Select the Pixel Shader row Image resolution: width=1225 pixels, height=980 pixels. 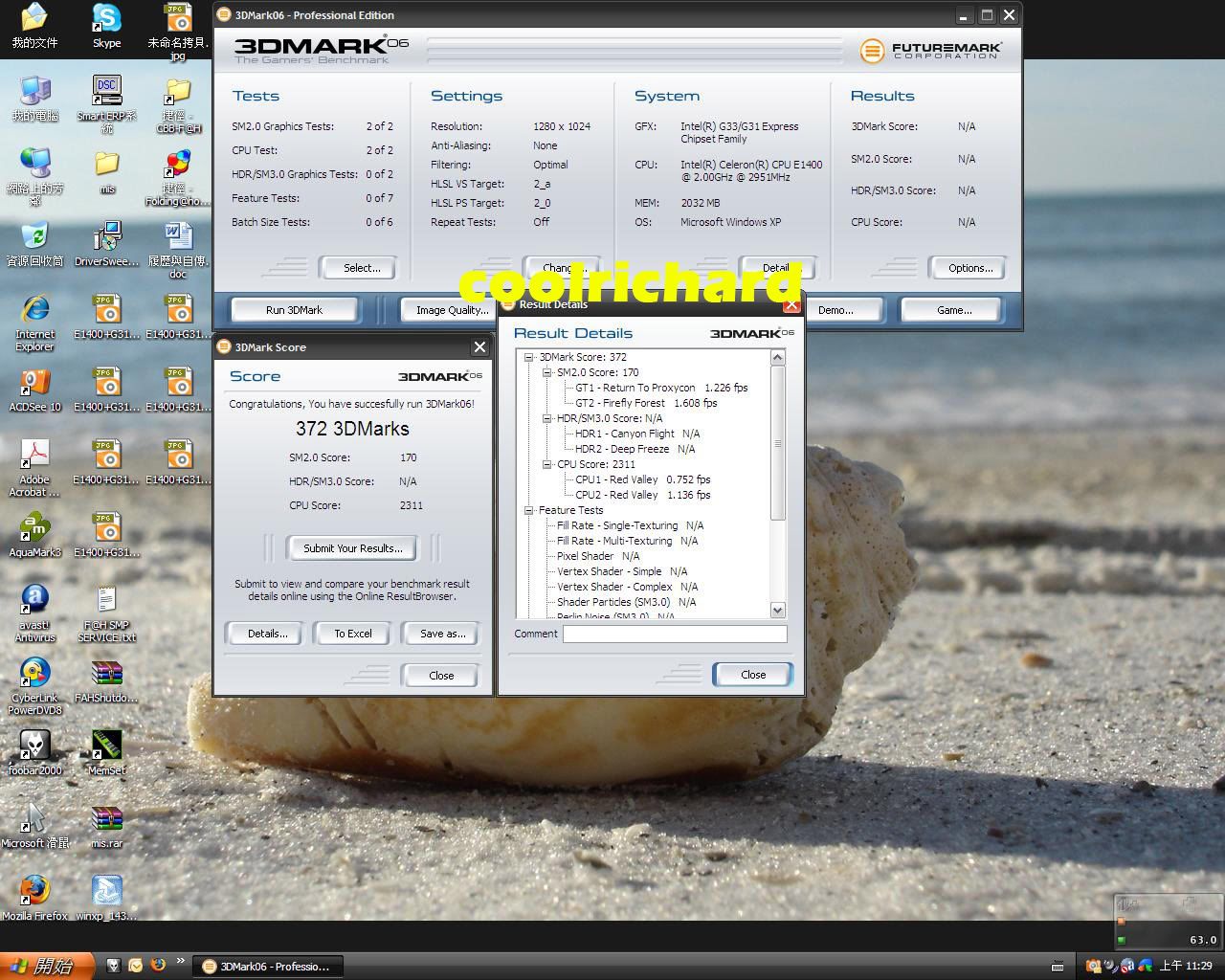(598, 556)
